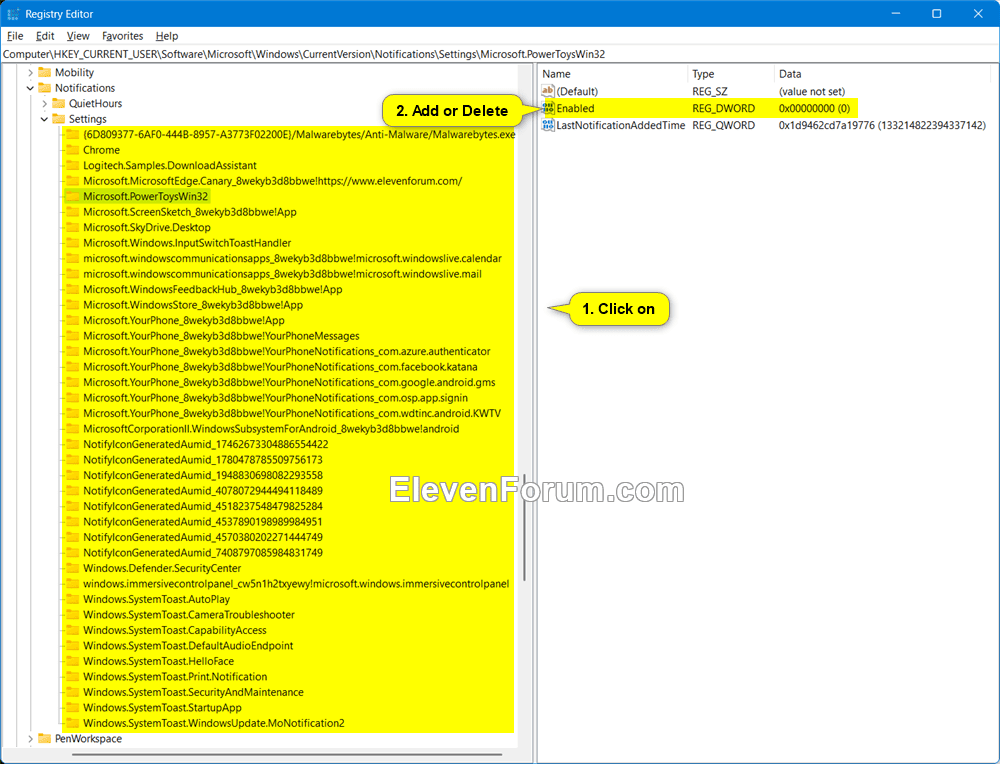Select the windowslive.calendar key
1000x764 pixels.
292,258
